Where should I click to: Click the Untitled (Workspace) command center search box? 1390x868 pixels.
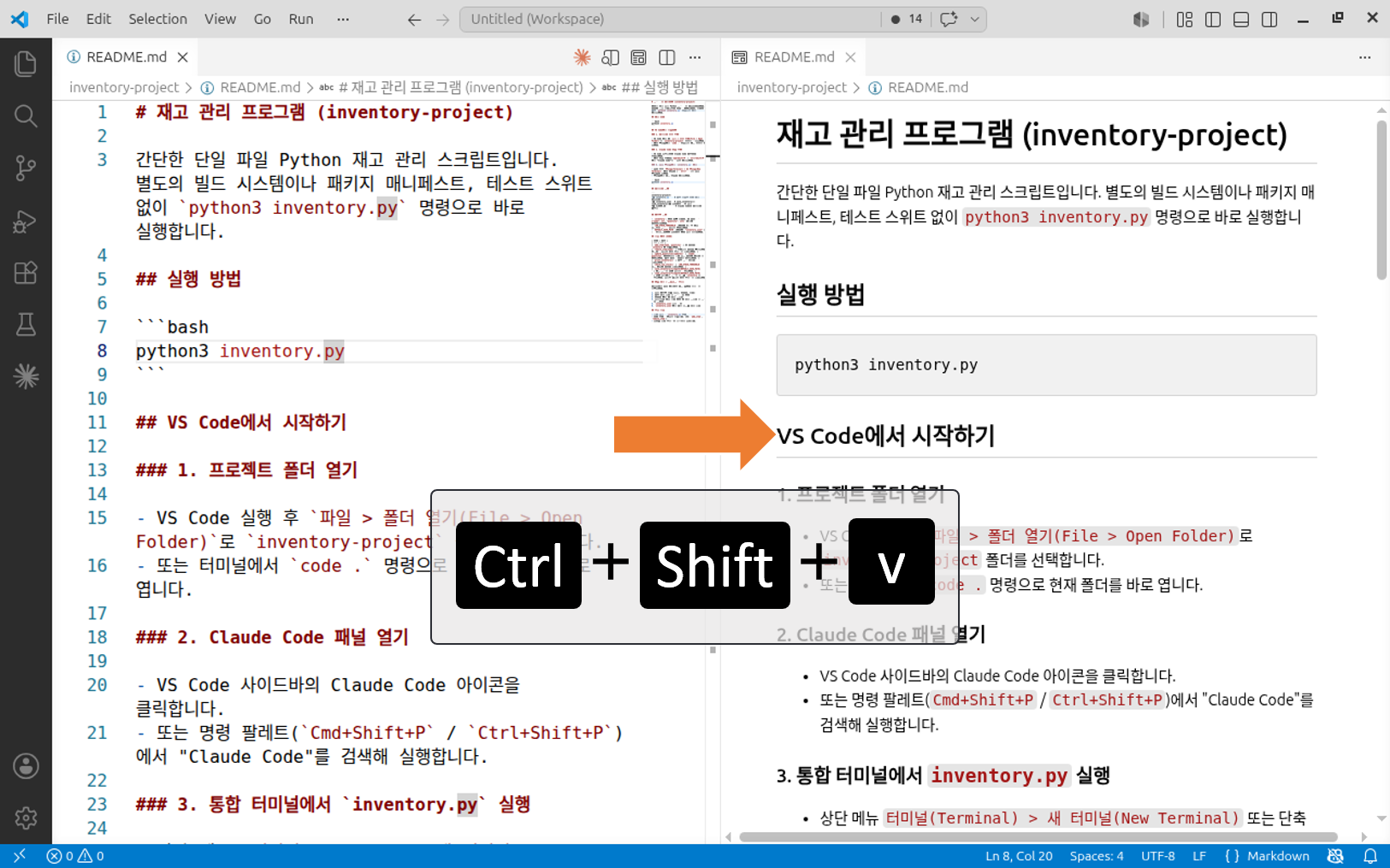pyautogui.click(x=671, y=19)
